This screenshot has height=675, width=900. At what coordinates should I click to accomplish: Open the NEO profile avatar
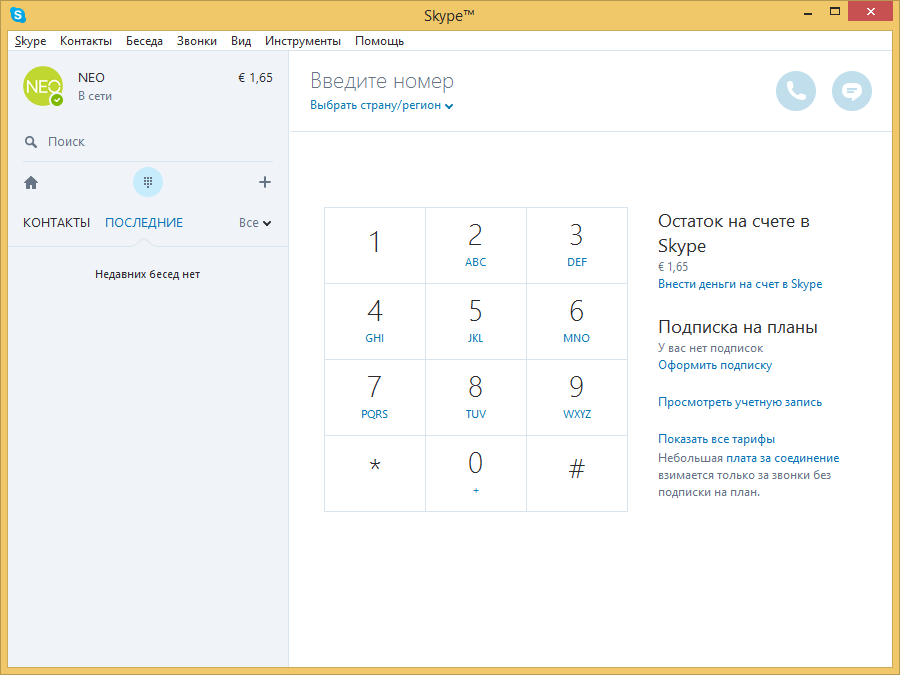pyautogui.click(x=43, y=86)
